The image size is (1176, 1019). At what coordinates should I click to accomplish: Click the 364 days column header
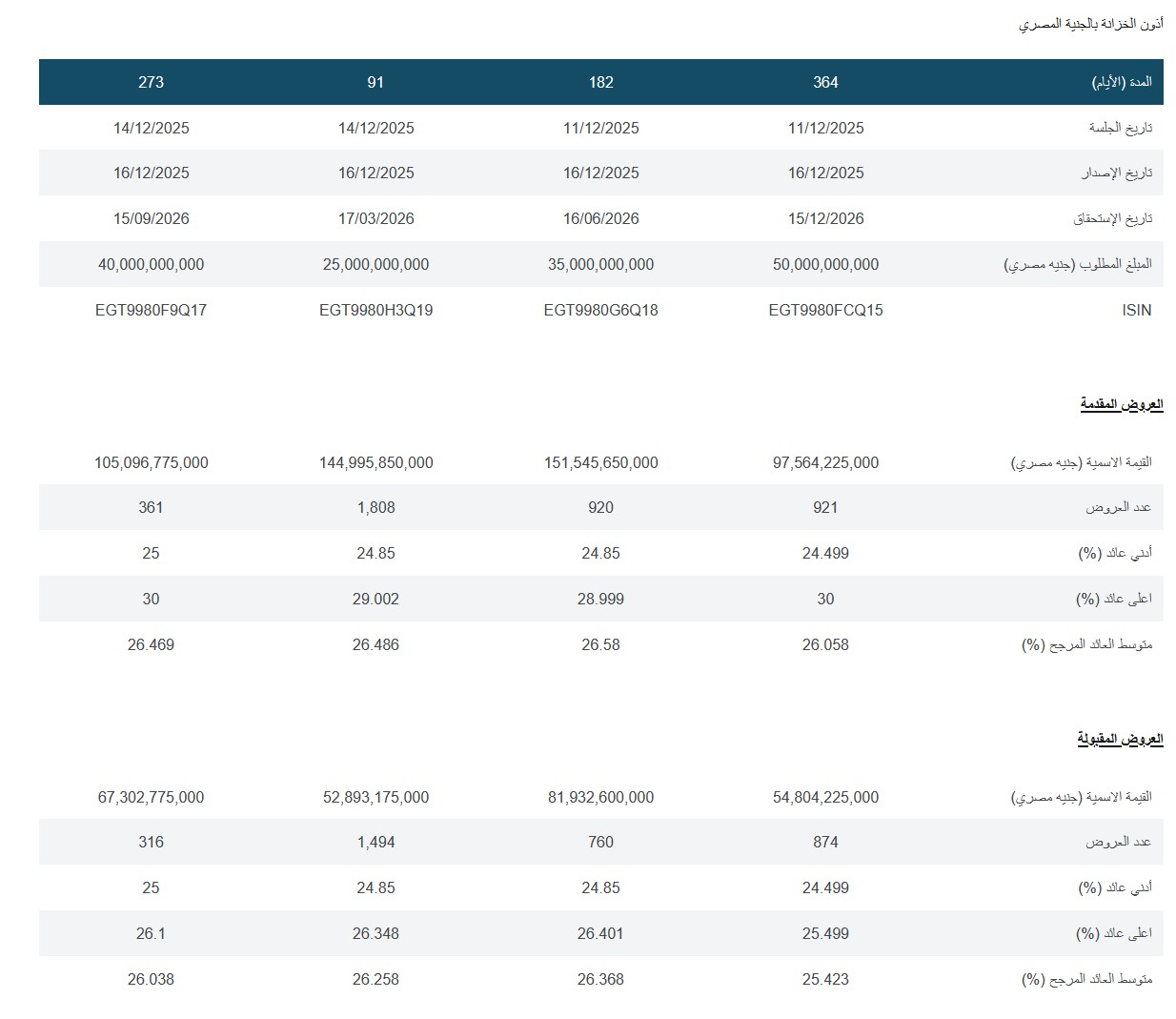coord(825,82)
